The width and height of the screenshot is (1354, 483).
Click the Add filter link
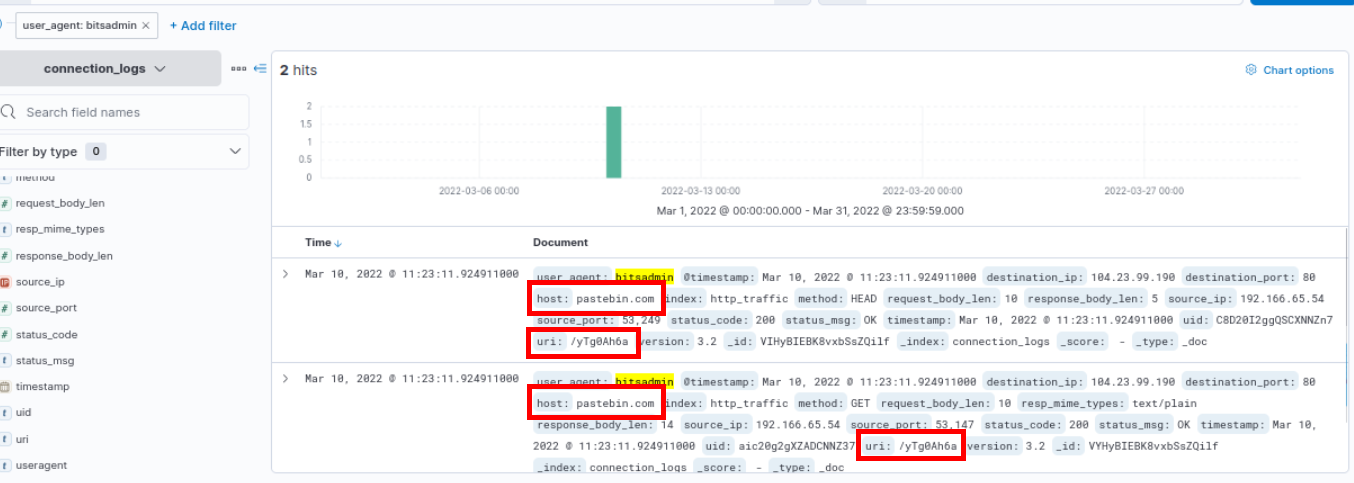pos(203,25)
